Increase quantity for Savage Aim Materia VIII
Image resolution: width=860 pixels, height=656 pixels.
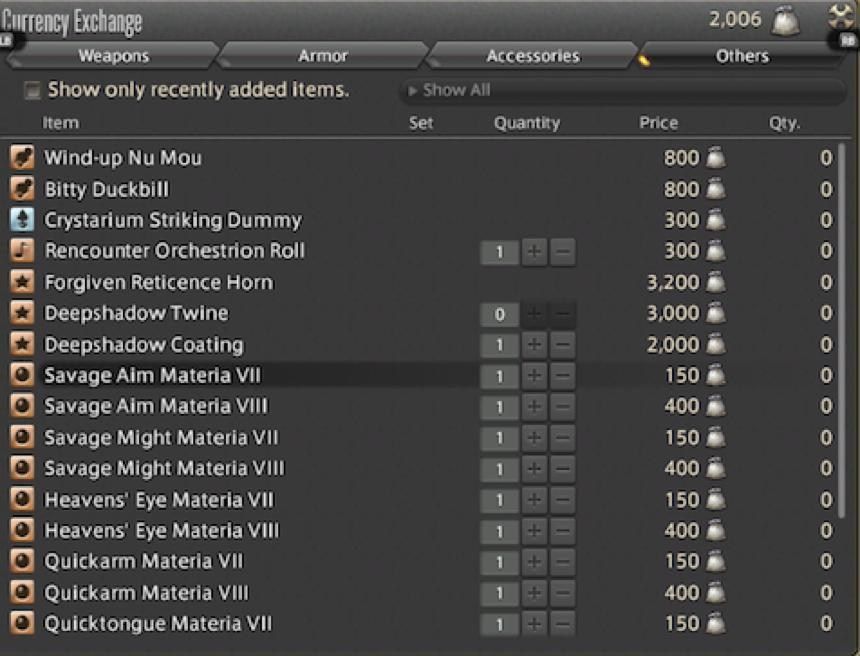534,408
